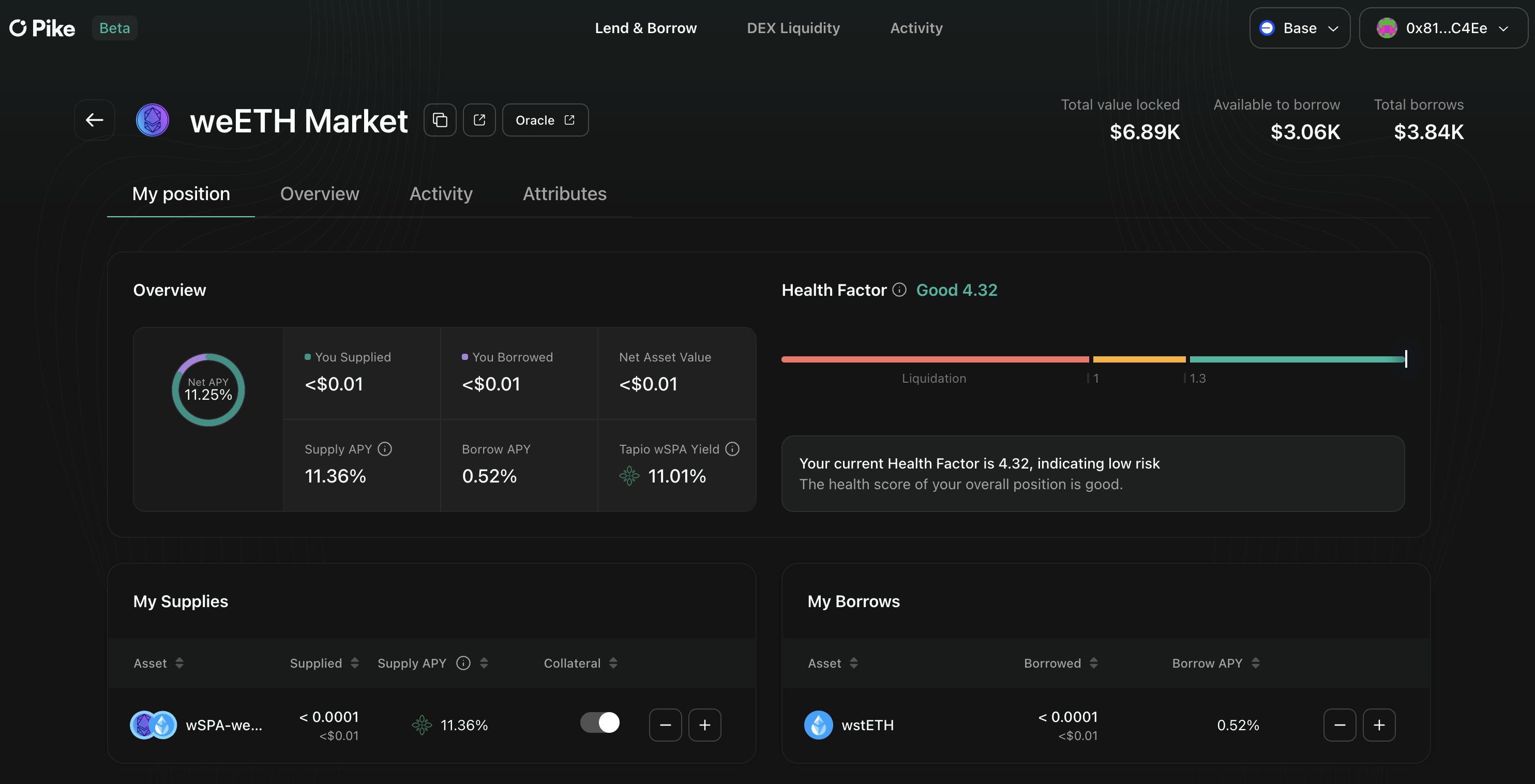Screen dimensions: 1535x784
Task: Switch to the Attributes tab
Action: 564,193
